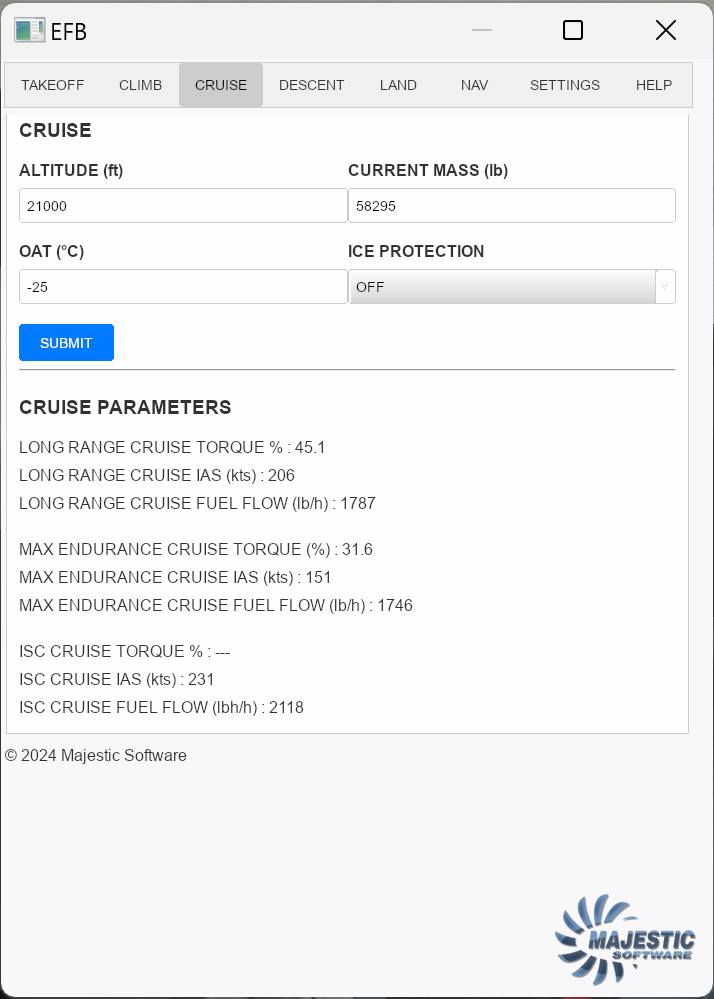
Task: Click the ICE PROTECTION dropdown arrow
Action: [664, 287]
